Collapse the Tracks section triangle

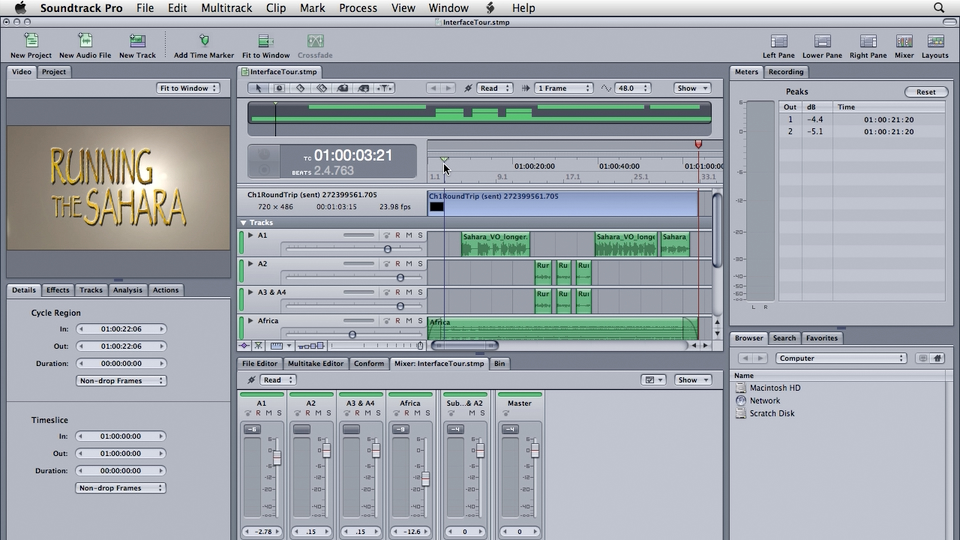tap(243, 223)
